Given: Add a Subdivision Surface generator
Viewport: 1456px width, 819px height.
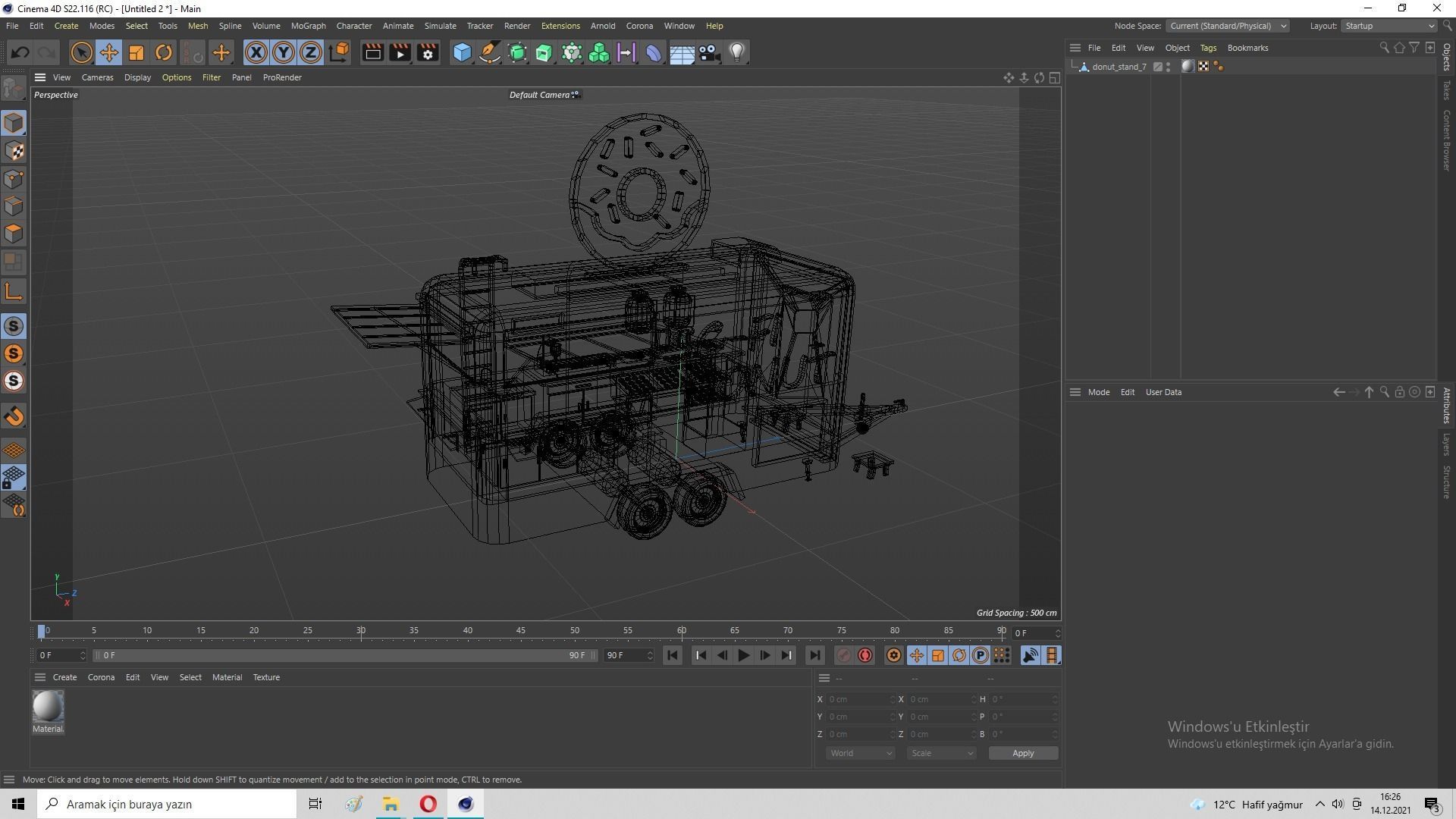Looking at the screenshot, I should (x=517, y=52).
